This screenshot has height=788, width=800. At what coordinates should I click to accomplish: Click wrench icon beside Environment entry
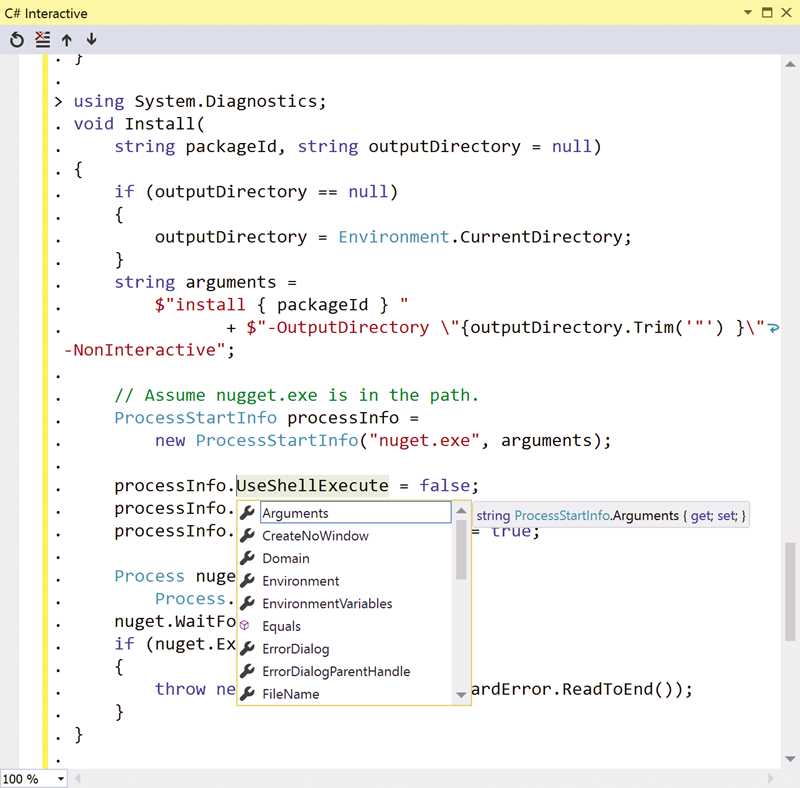click(247, 580)
